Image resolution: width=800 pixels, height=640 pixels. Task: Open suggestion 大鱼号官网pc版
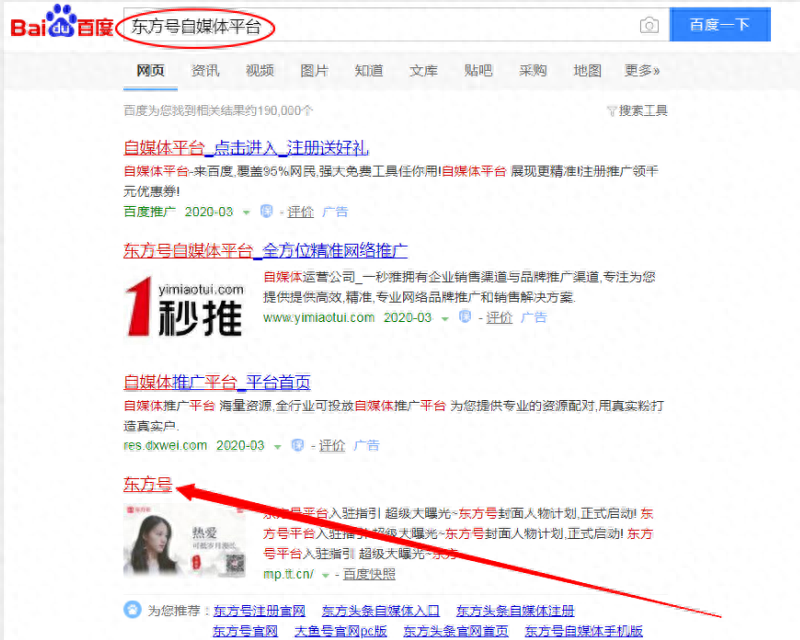(340, 631)
